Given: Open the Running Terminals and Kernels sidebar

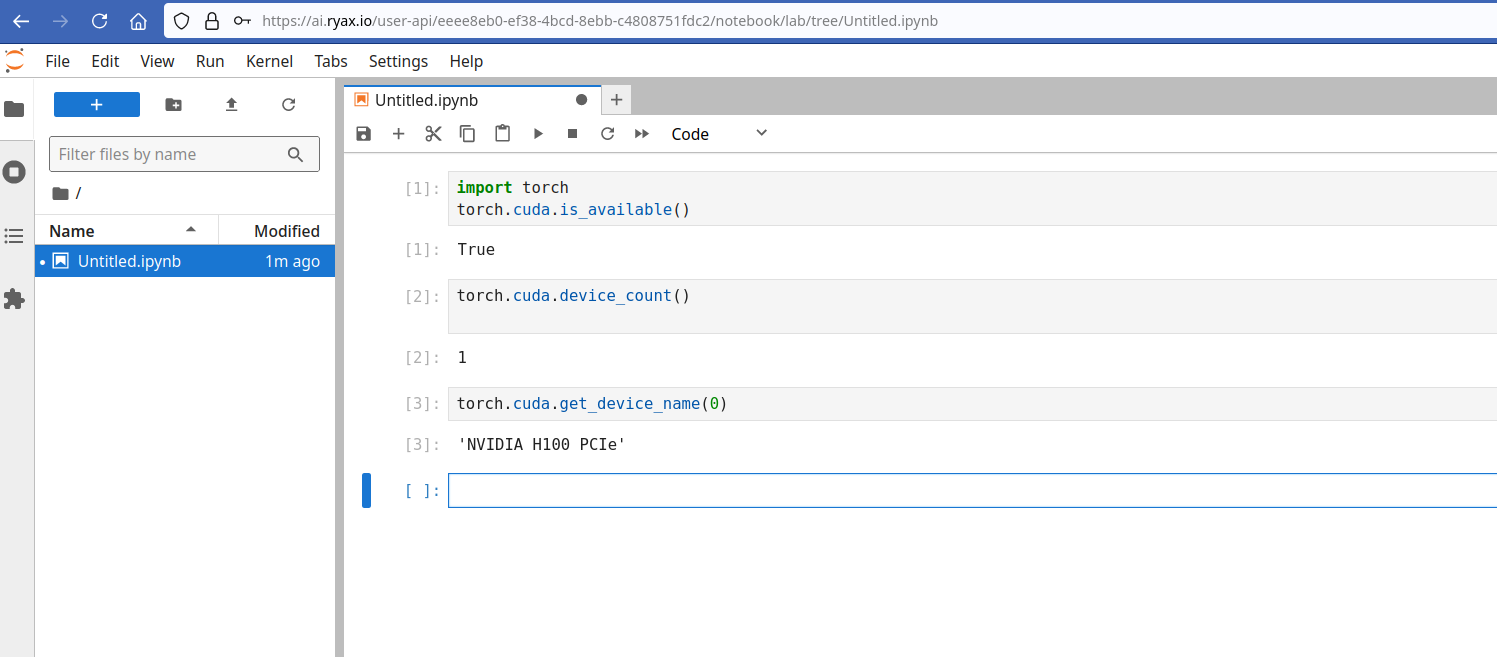Looking at the screenshot, I should 14,172.
